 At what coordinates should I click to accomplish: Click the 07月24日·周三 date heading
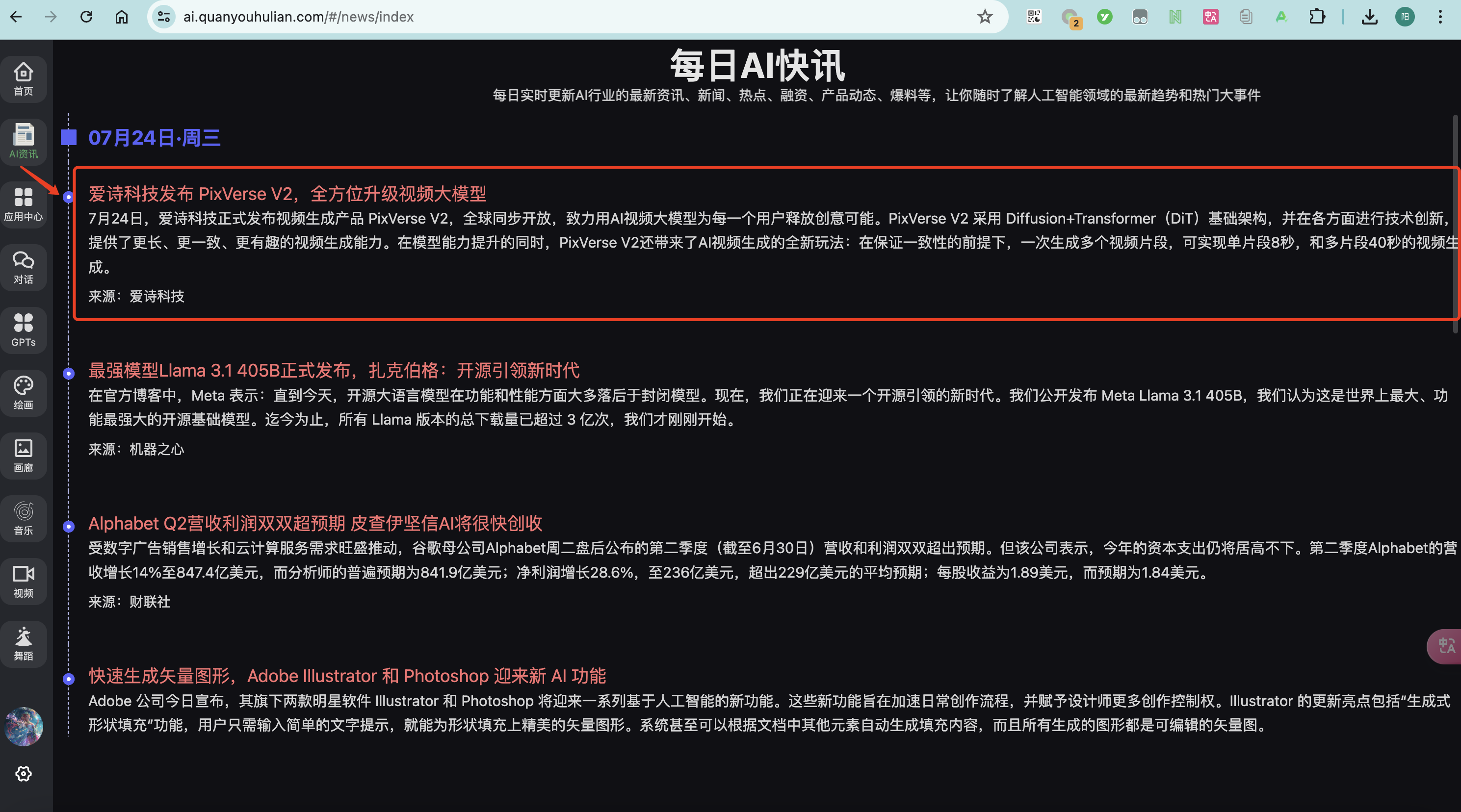[154, 138]
